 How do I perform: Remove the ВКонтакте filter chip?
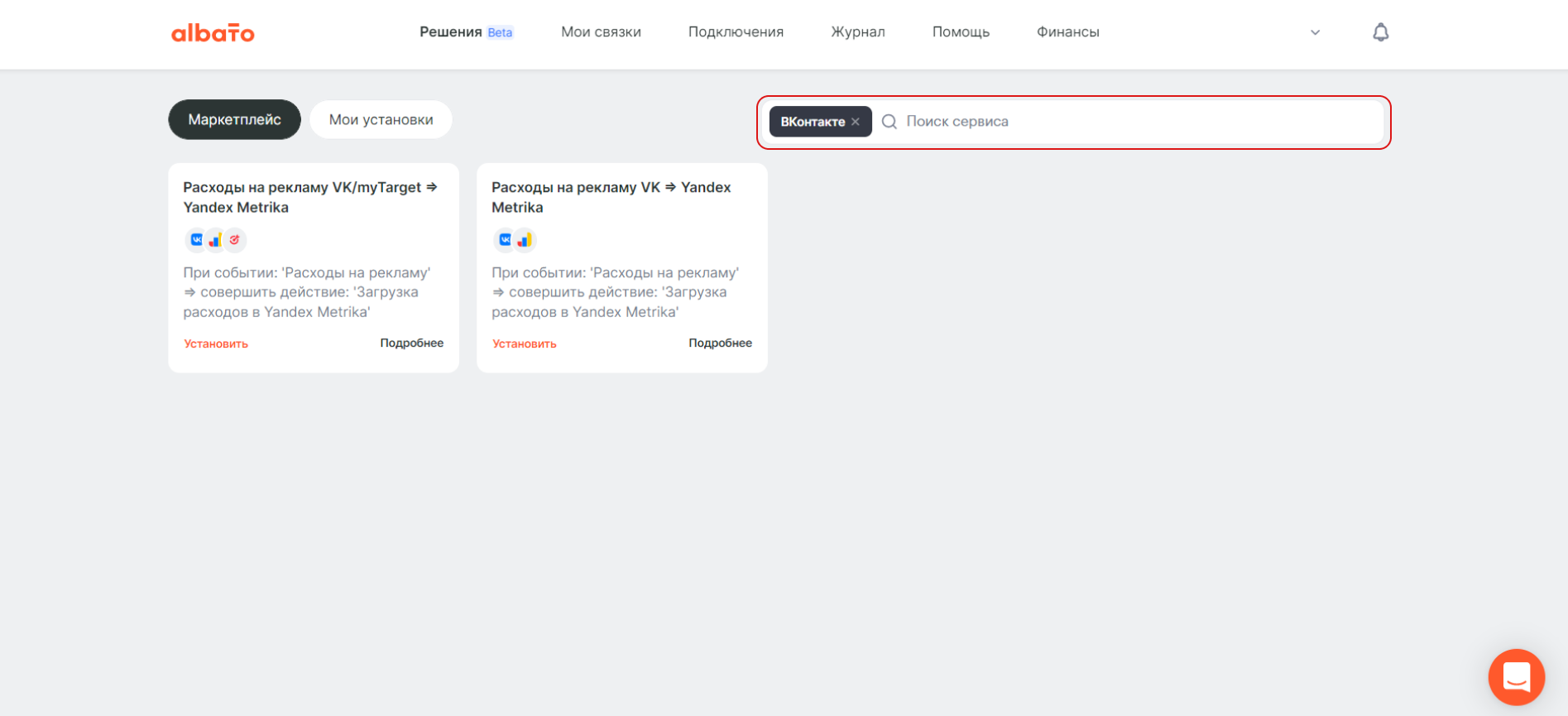pos(856,122)
